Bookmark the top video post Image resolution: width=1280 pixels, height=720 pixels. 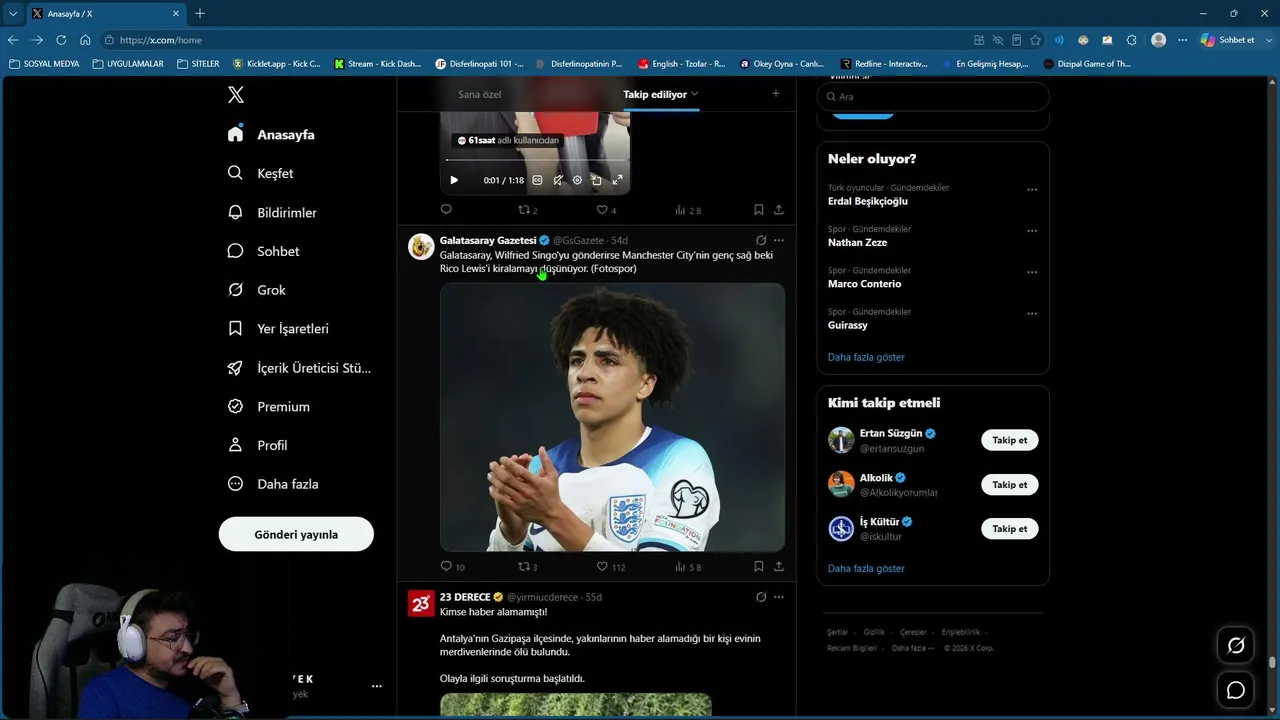coord(759,210)
